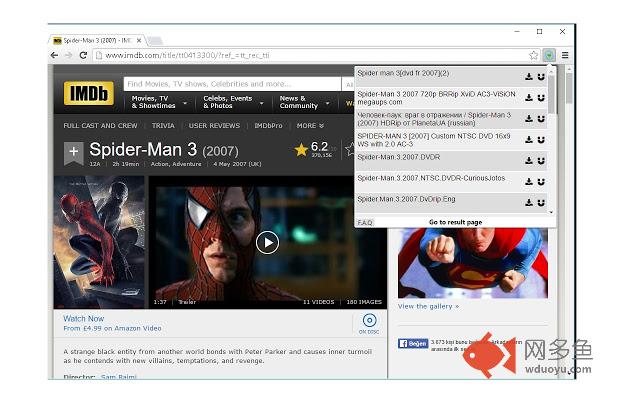The image size is (640, 400).
Task: Expand the MORE dropdown
Action: click(x=310, y=126)
